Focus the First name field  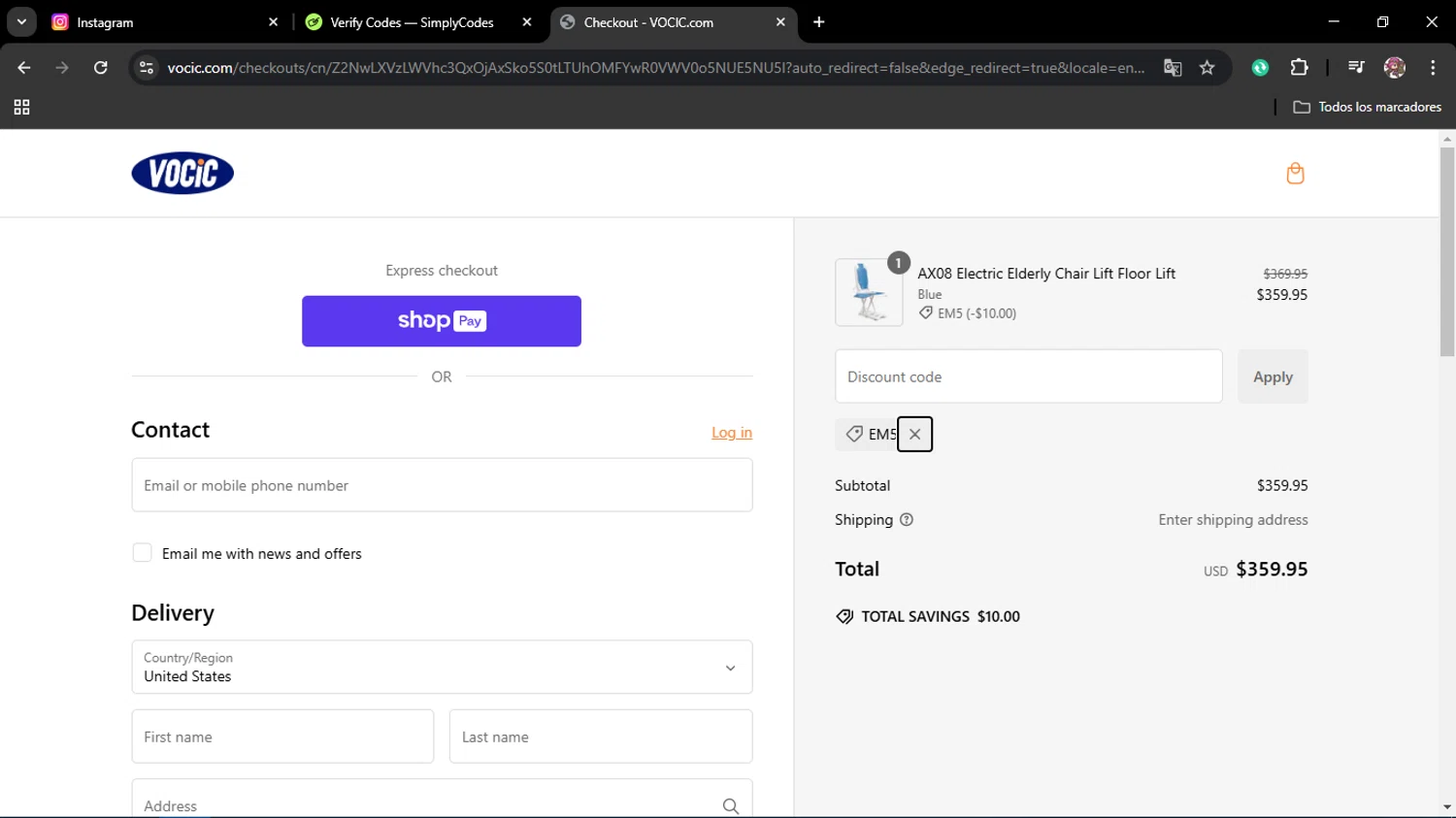pos(282,736)
